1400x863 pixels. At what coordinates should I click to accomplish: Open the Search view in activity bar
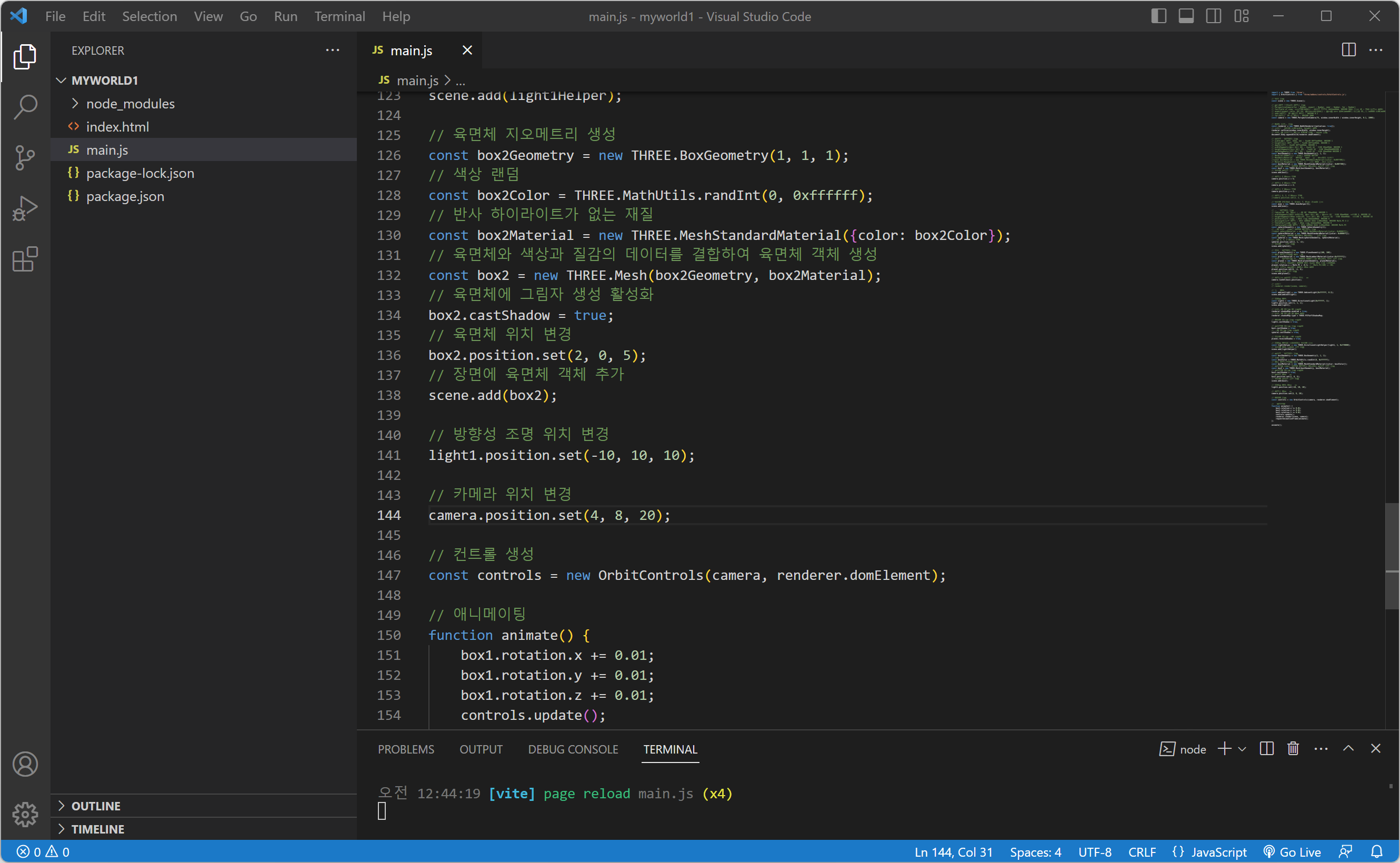pyautogui.click(x=25, y=107)
